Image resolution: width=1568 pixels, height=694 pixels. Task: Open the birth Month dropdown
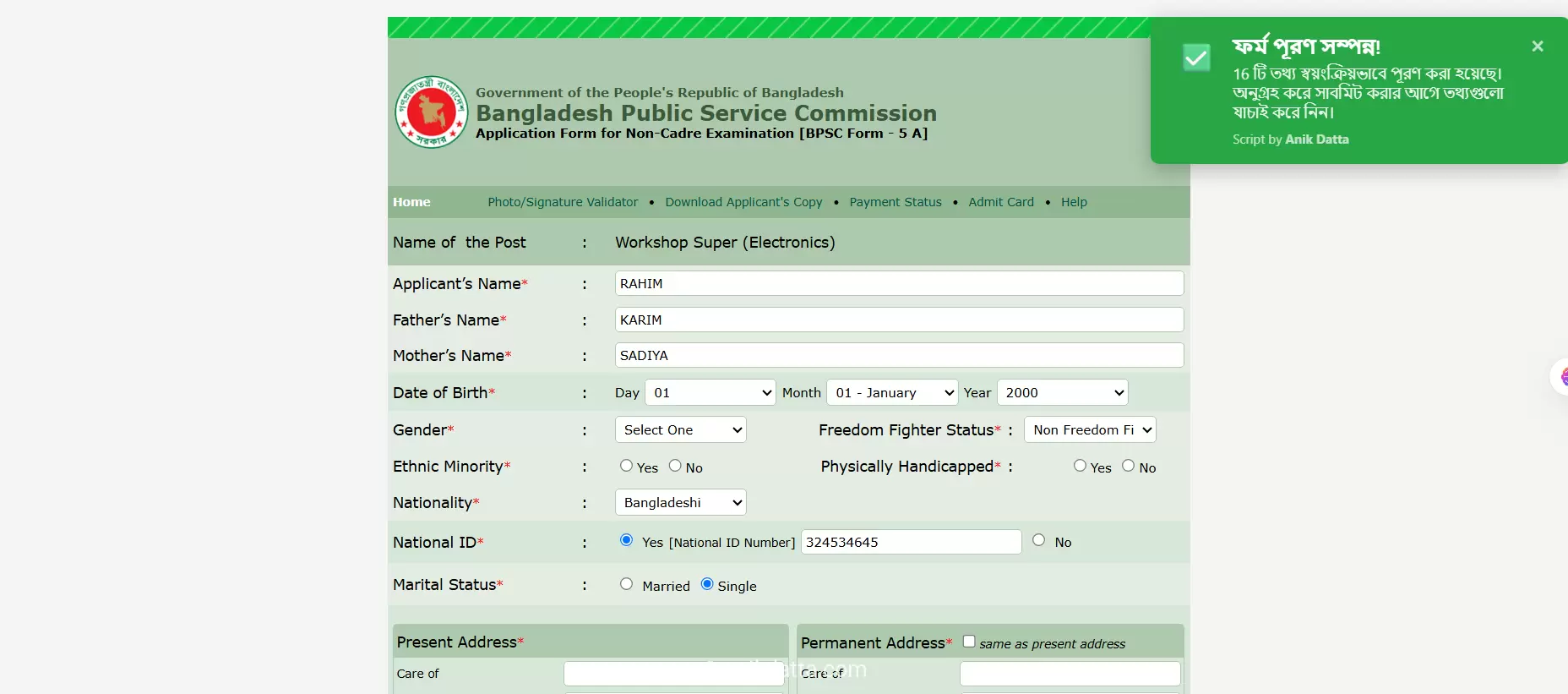892,392
